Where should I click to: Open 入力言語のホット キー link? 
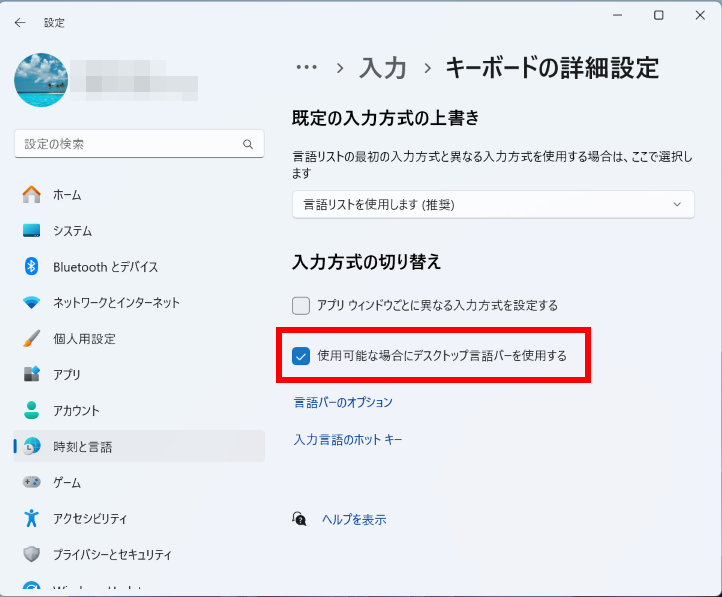click(348, 440)
